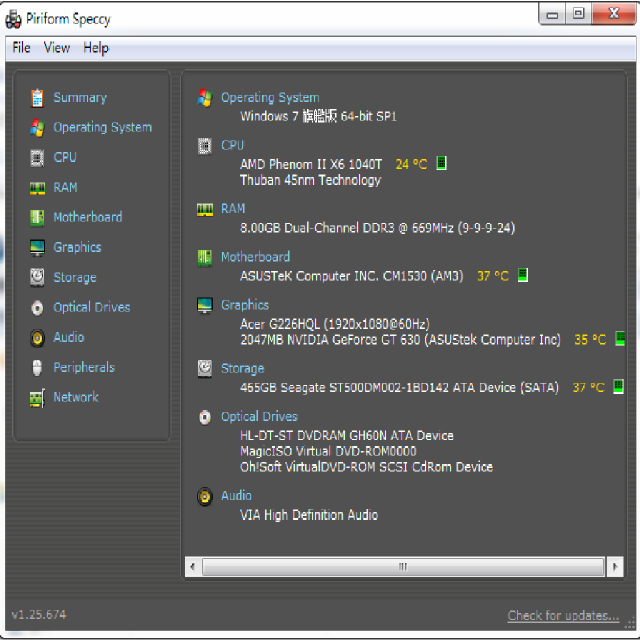Select Storage in the sidebar list
The height and width of the screenshot is (640, 640).
coord(75,278)
